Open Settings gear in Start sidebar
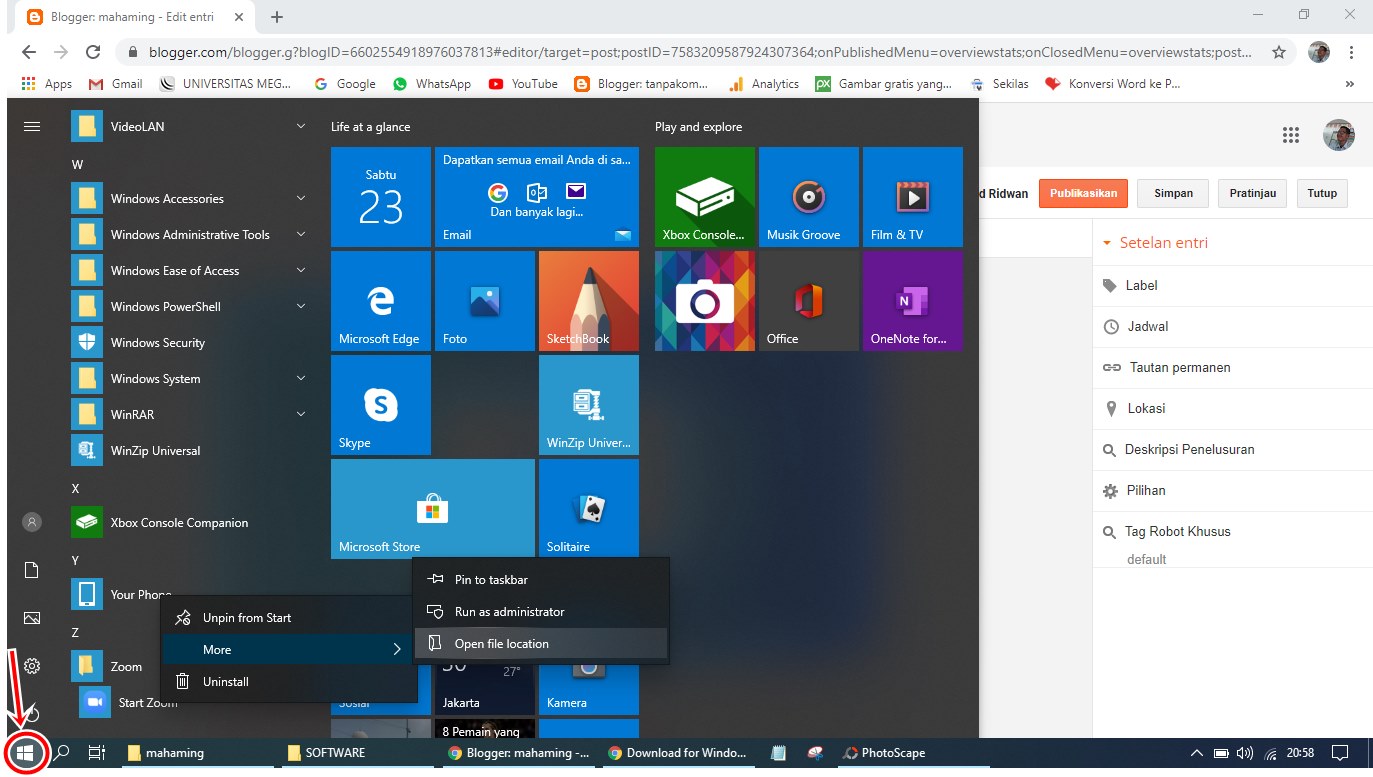 32,666
